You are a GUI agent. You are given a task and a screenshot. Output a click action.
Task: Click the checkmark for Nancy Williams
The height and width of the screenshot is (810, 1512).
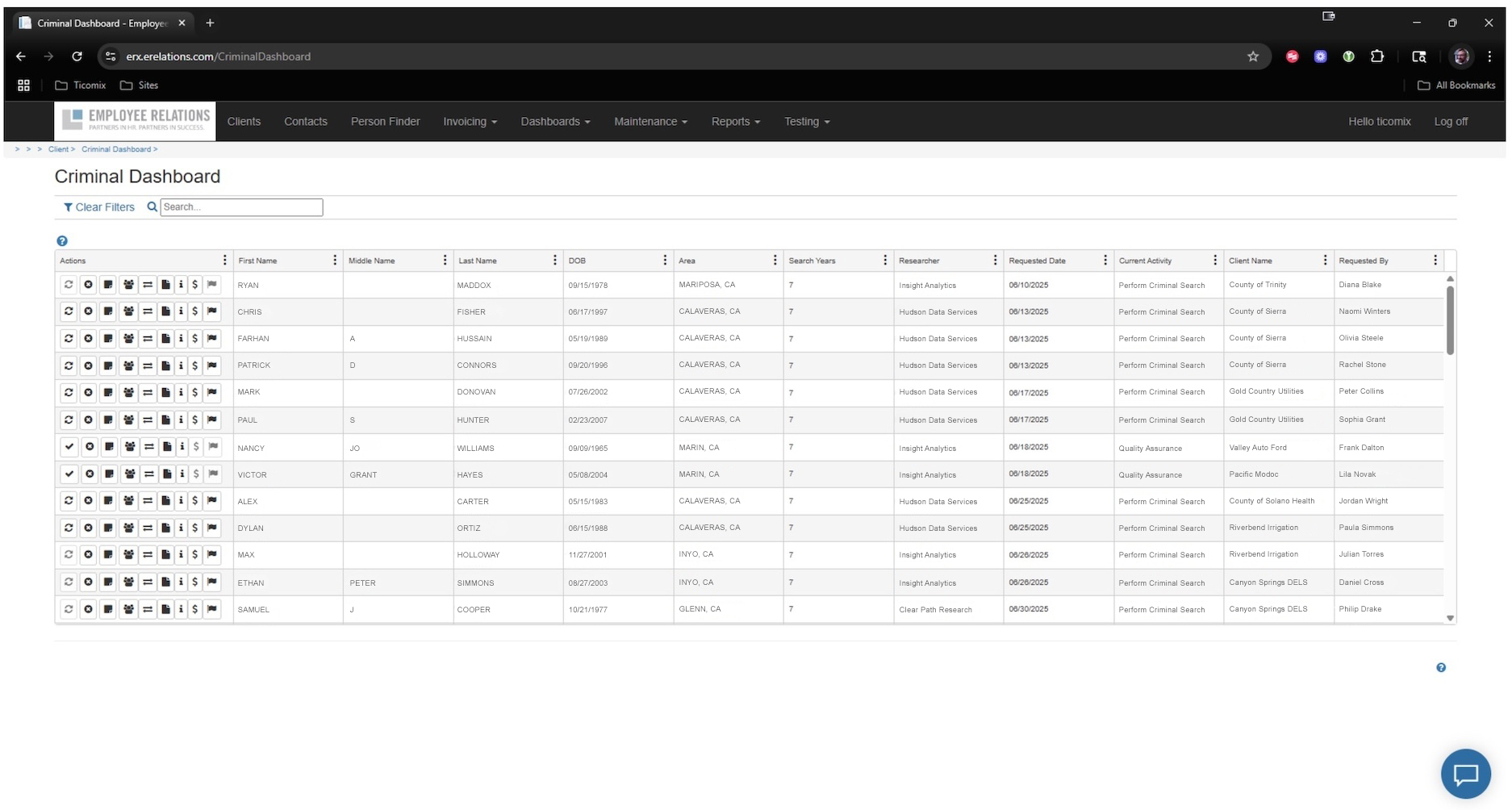69,447
